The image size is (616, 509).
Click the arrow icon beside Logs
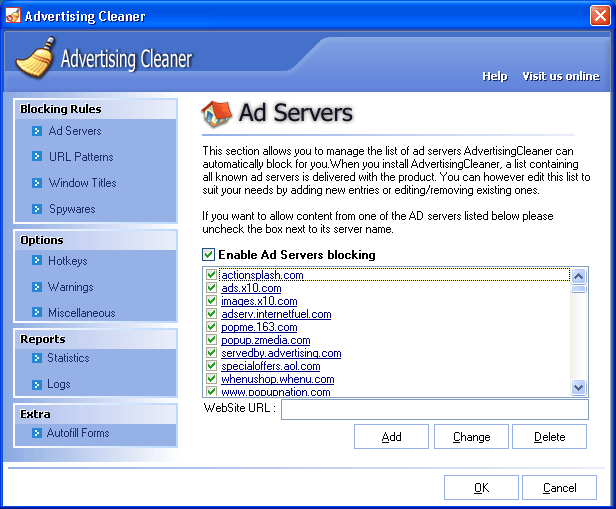click(x=37, y=384)
